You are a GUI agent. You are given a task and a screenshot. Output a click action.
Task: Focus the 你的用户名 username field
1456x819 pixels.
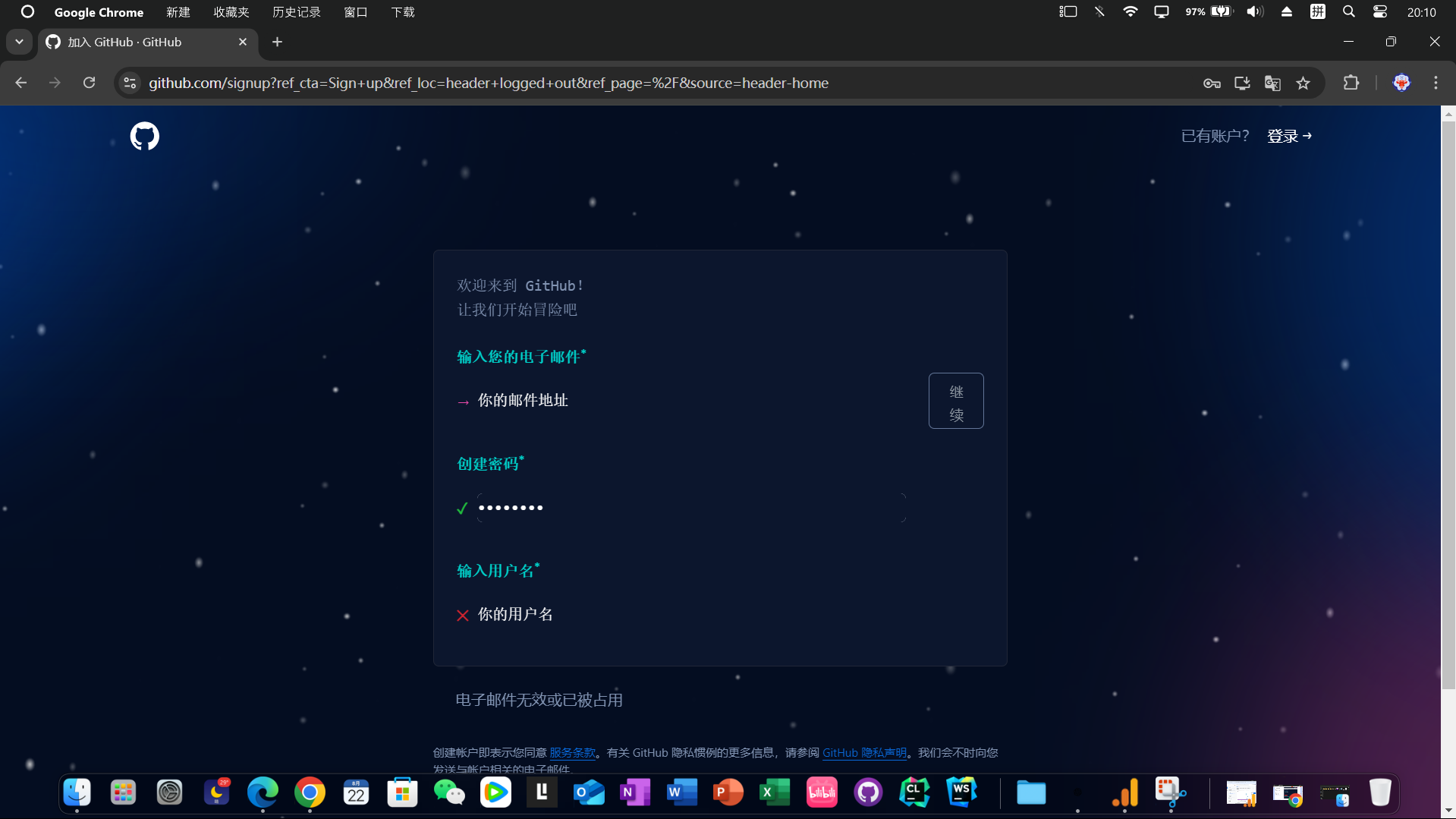click(691, 614)
